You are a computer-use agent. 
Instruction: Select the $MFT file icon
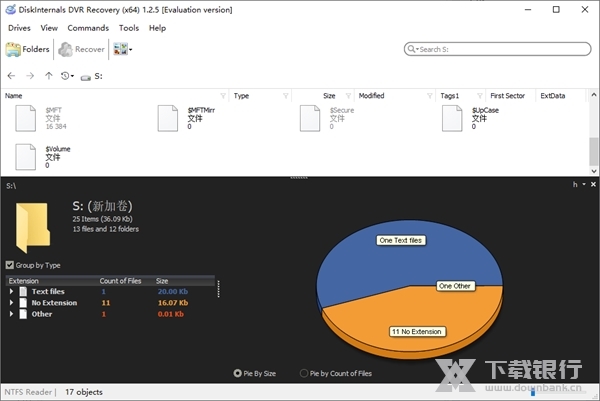click(28, 118)
